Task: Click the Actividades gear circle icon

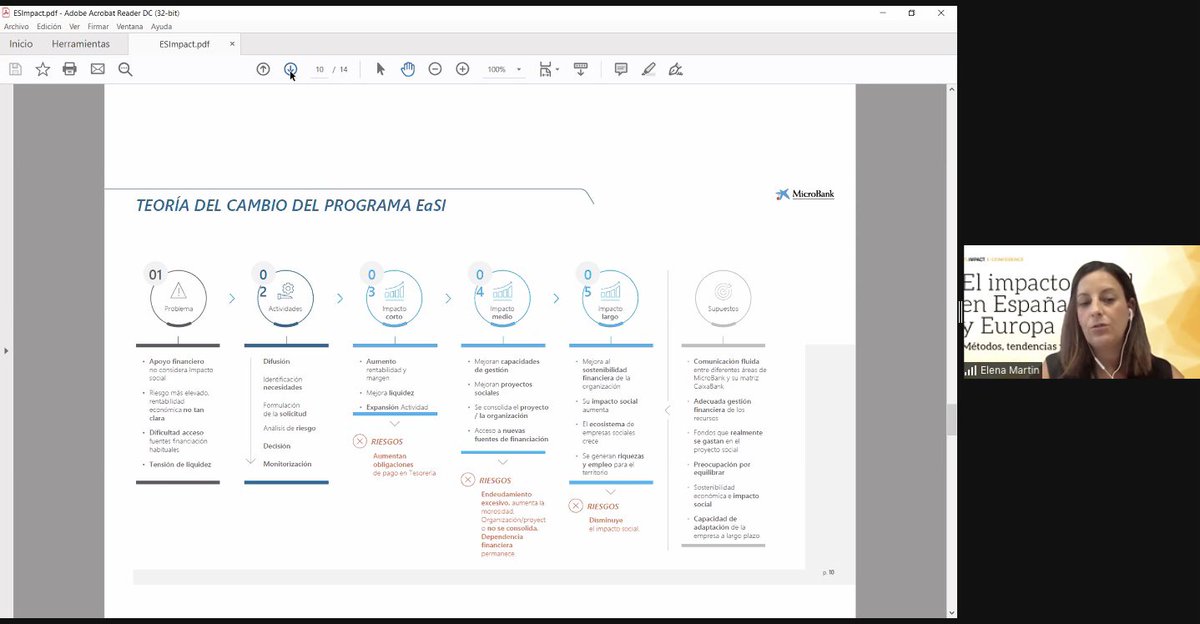Action: pos(286,297)
